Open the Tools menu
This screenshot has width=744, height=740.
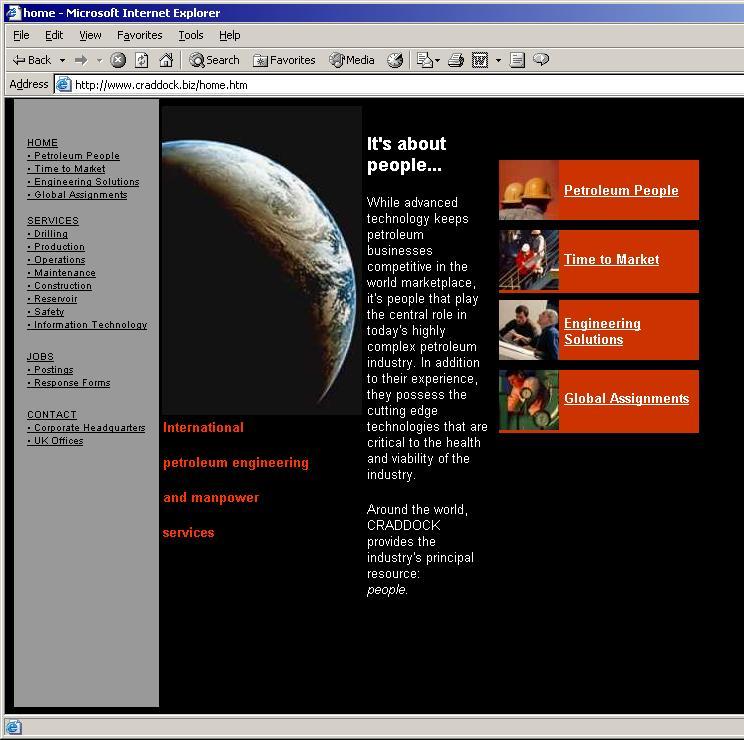191,35
